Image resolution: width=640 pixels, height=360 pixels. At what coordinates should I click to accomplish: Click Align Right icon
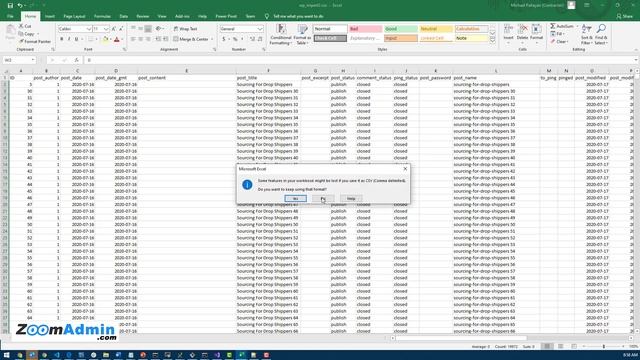point(148,39)
